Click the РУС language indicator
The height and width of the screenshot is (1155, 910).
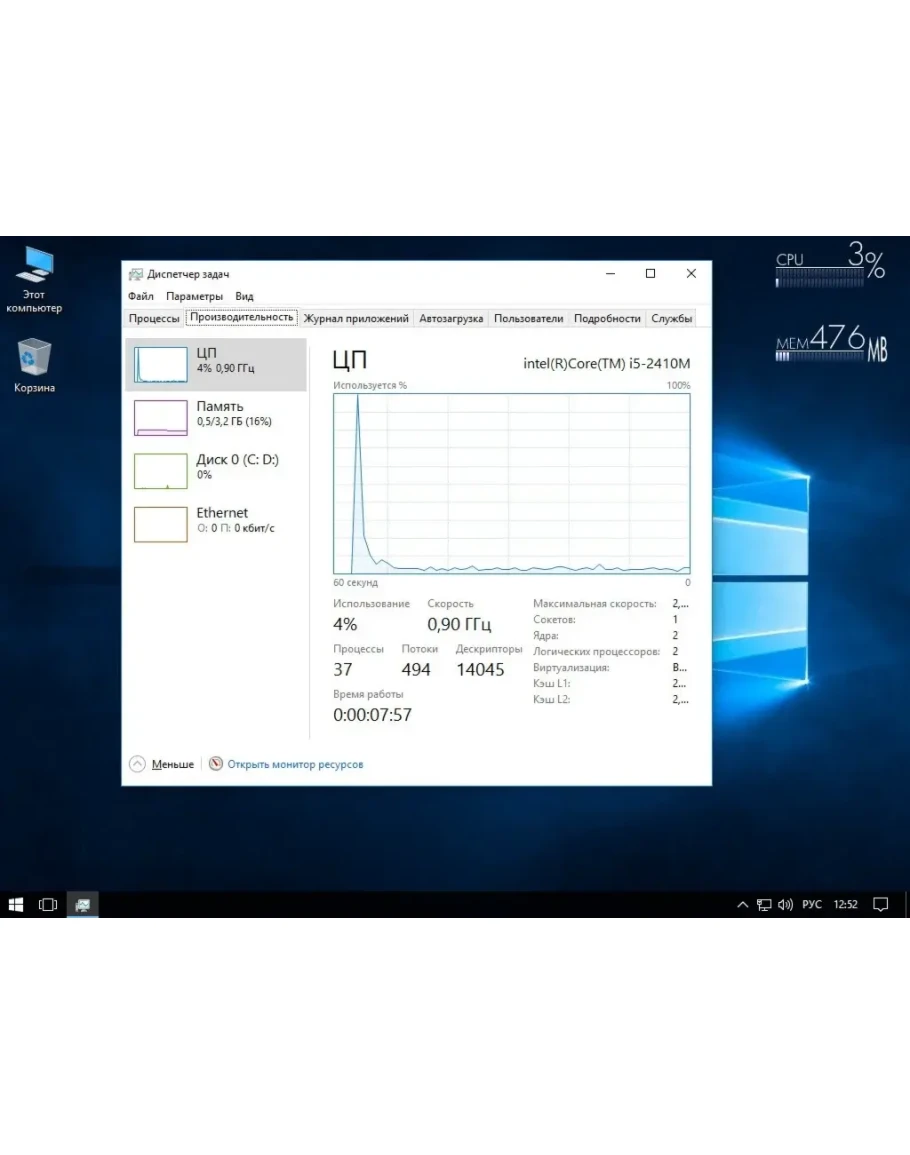click(812, 904)
